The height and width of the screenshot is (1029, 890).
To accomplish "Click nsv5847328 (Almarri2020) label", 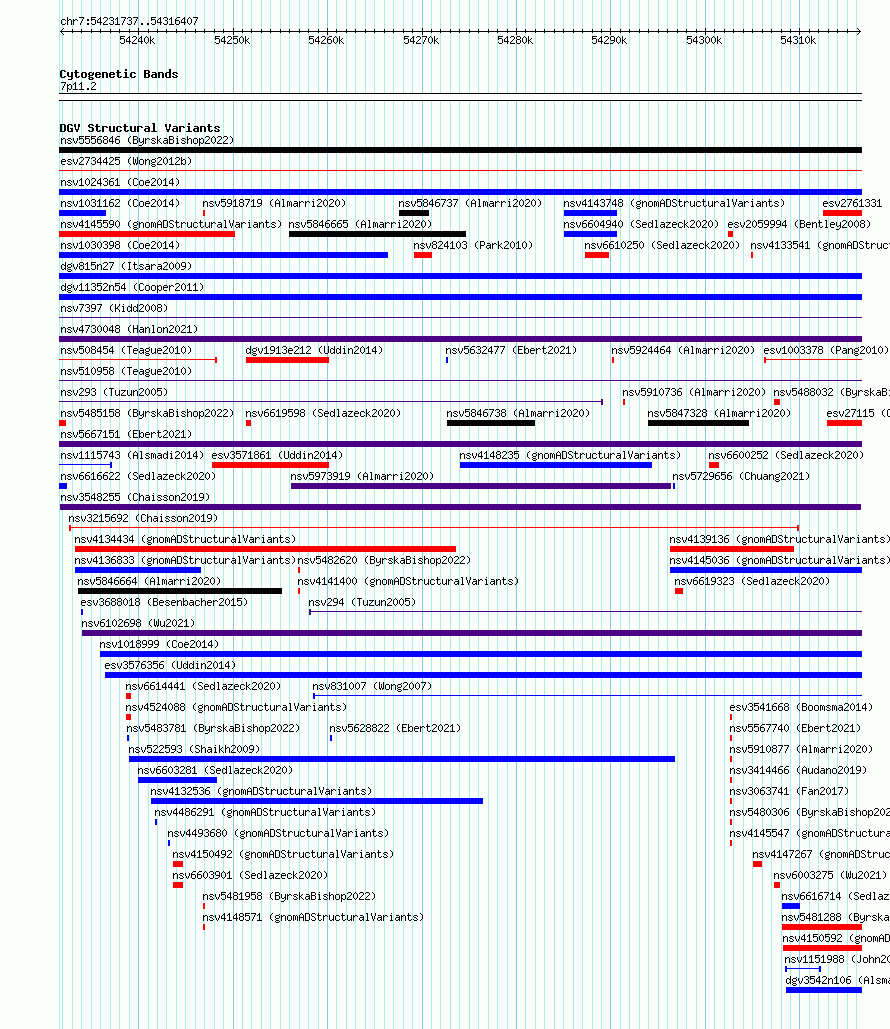I will tap(719, 413).
